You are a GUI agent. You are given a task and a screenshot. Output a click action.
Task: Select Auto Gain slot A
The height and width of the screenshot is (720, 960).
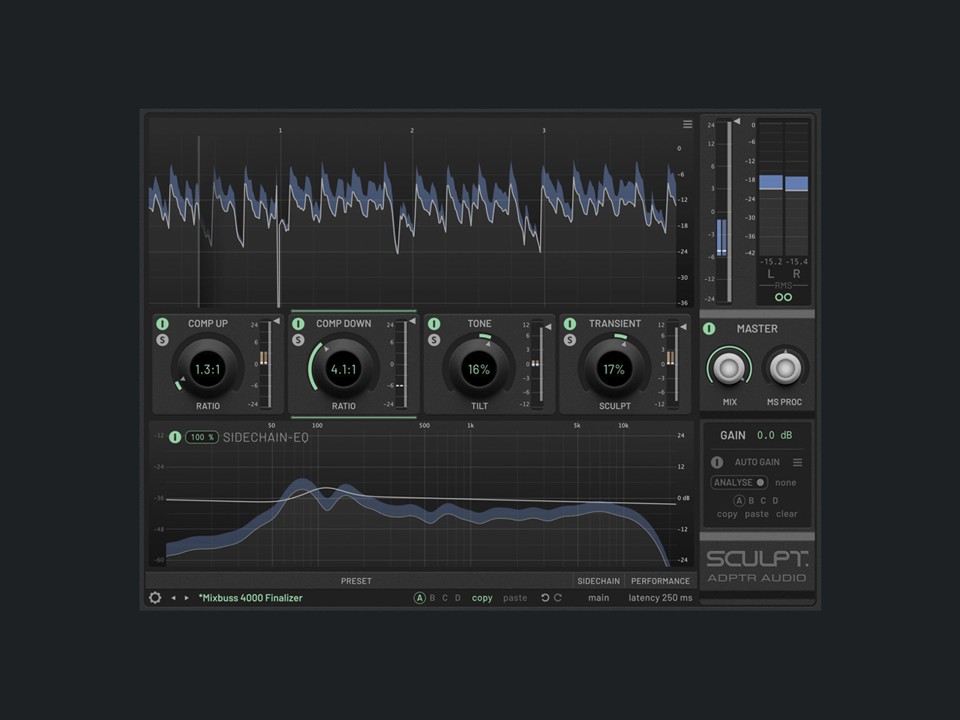click(x=739, y=500)
